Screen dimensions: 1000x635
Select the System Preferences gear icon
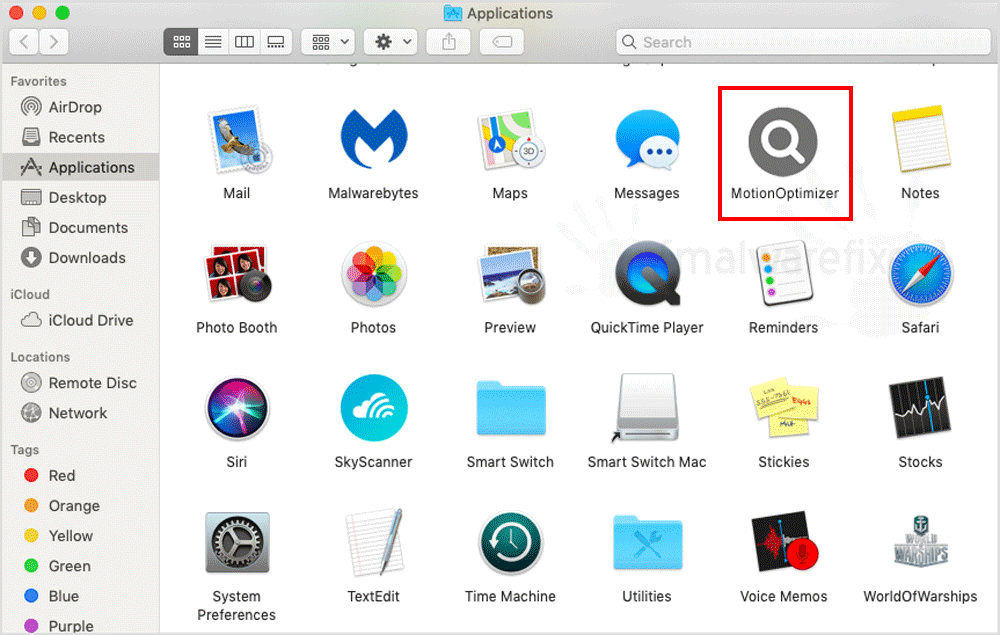coord(237,543)
